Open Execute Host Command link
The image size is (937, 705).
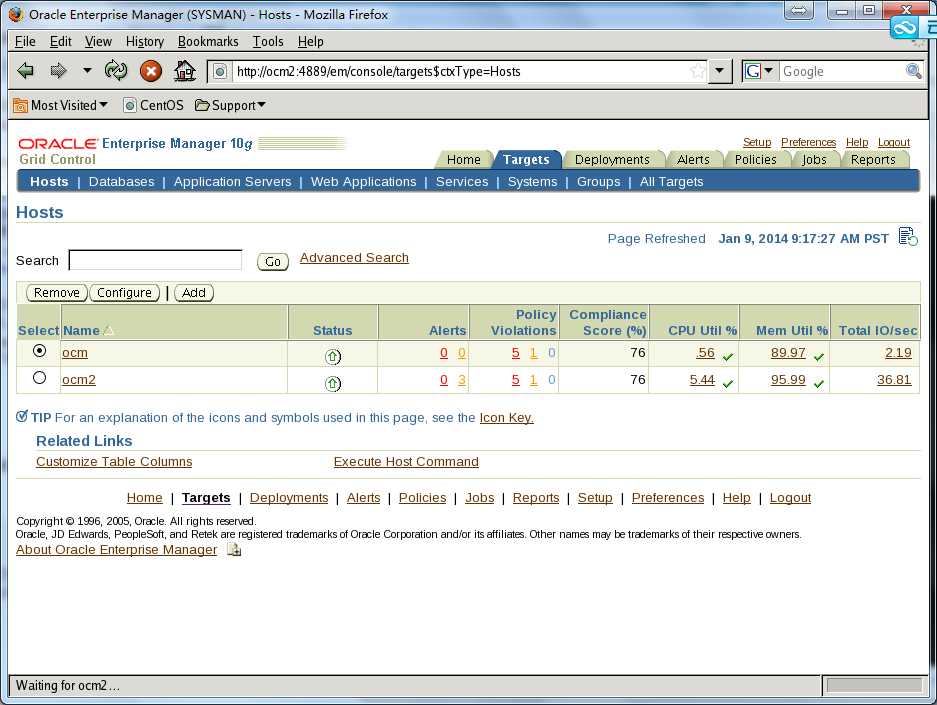click(406, 462)
